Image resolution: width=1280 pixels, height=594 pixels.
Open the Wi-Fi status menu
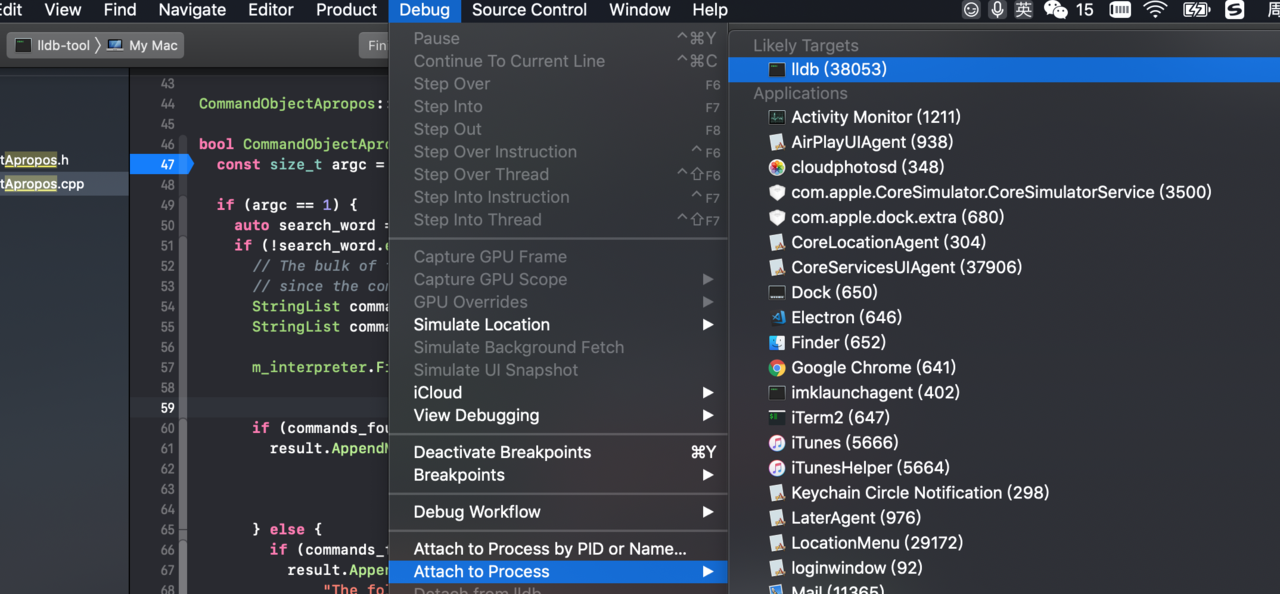click(1156, 10)
